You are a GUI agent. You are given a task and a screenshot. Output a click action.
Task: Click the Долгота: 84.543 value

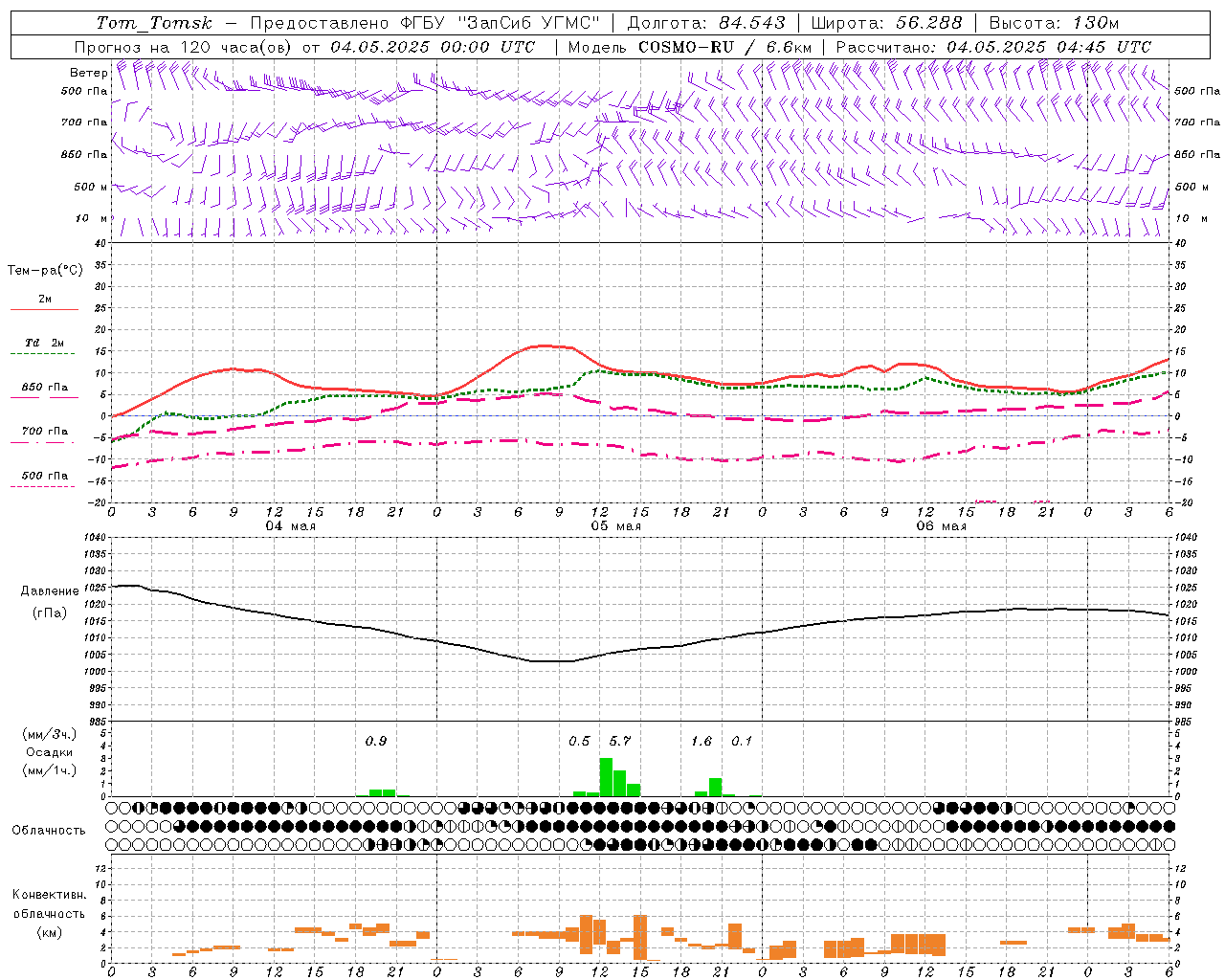point(705,23)
